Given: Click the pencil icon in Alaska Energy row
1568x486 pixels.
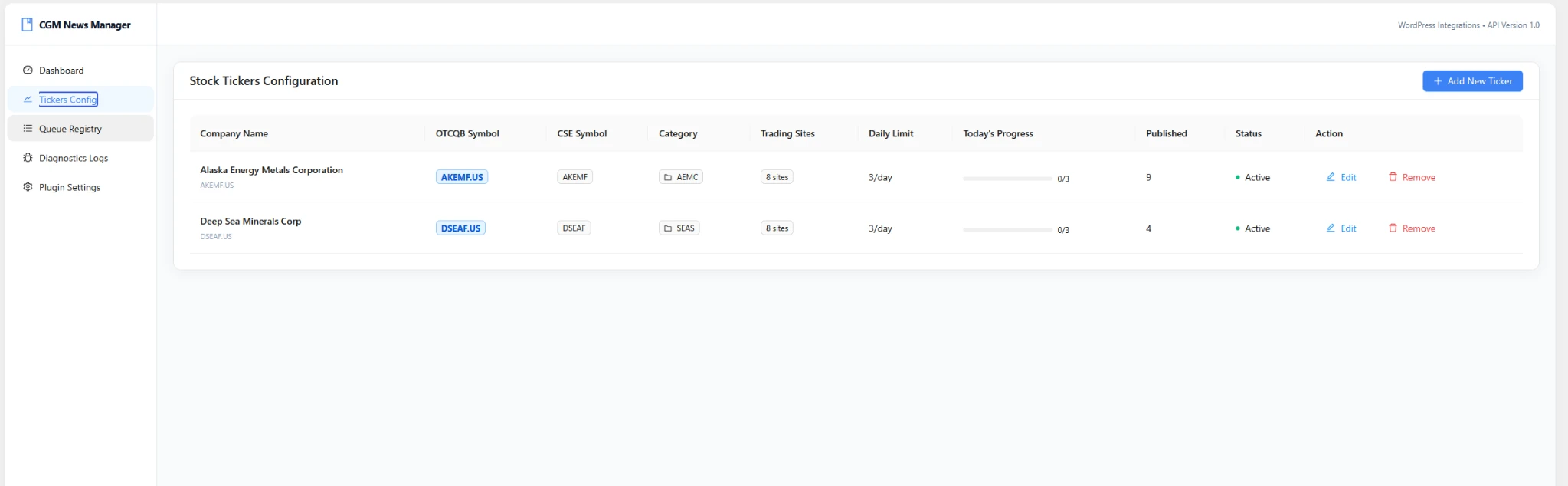Looking at the screenshot, I should point(1331,176).
